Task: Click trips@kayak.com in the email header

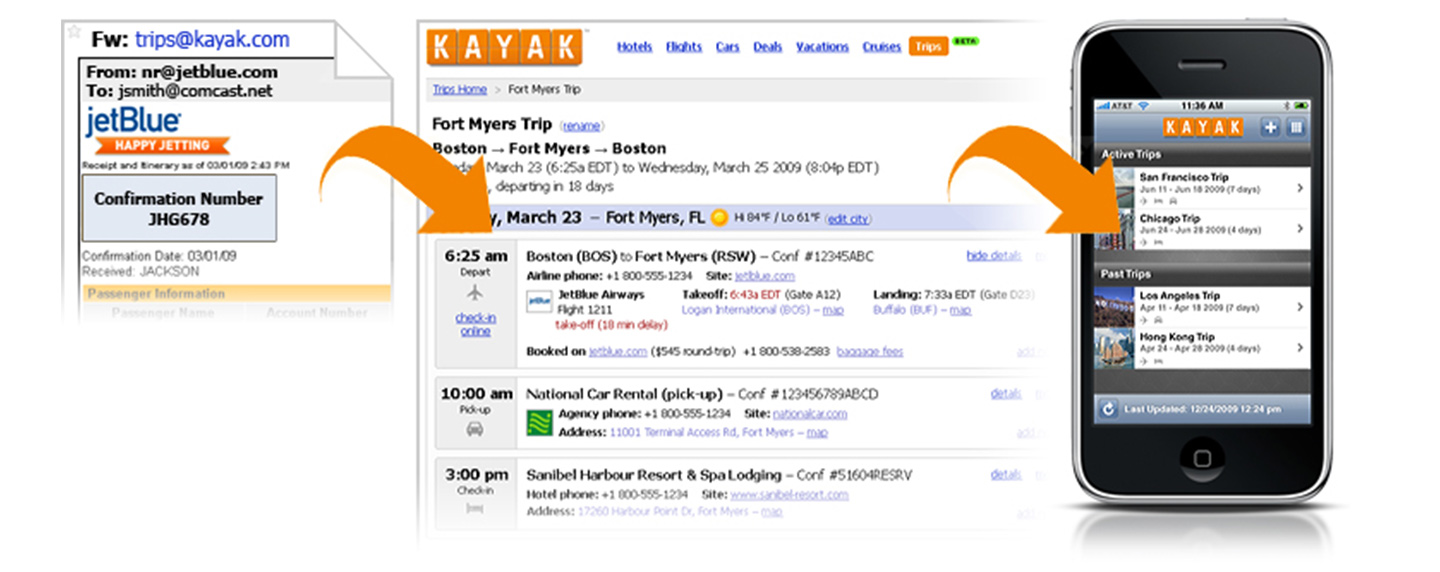Action: click(212, 40)
